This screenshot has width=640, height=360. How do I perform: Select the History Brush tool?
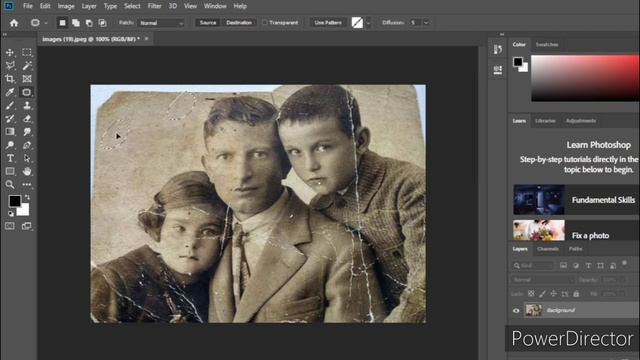click(x=10, y=119)
